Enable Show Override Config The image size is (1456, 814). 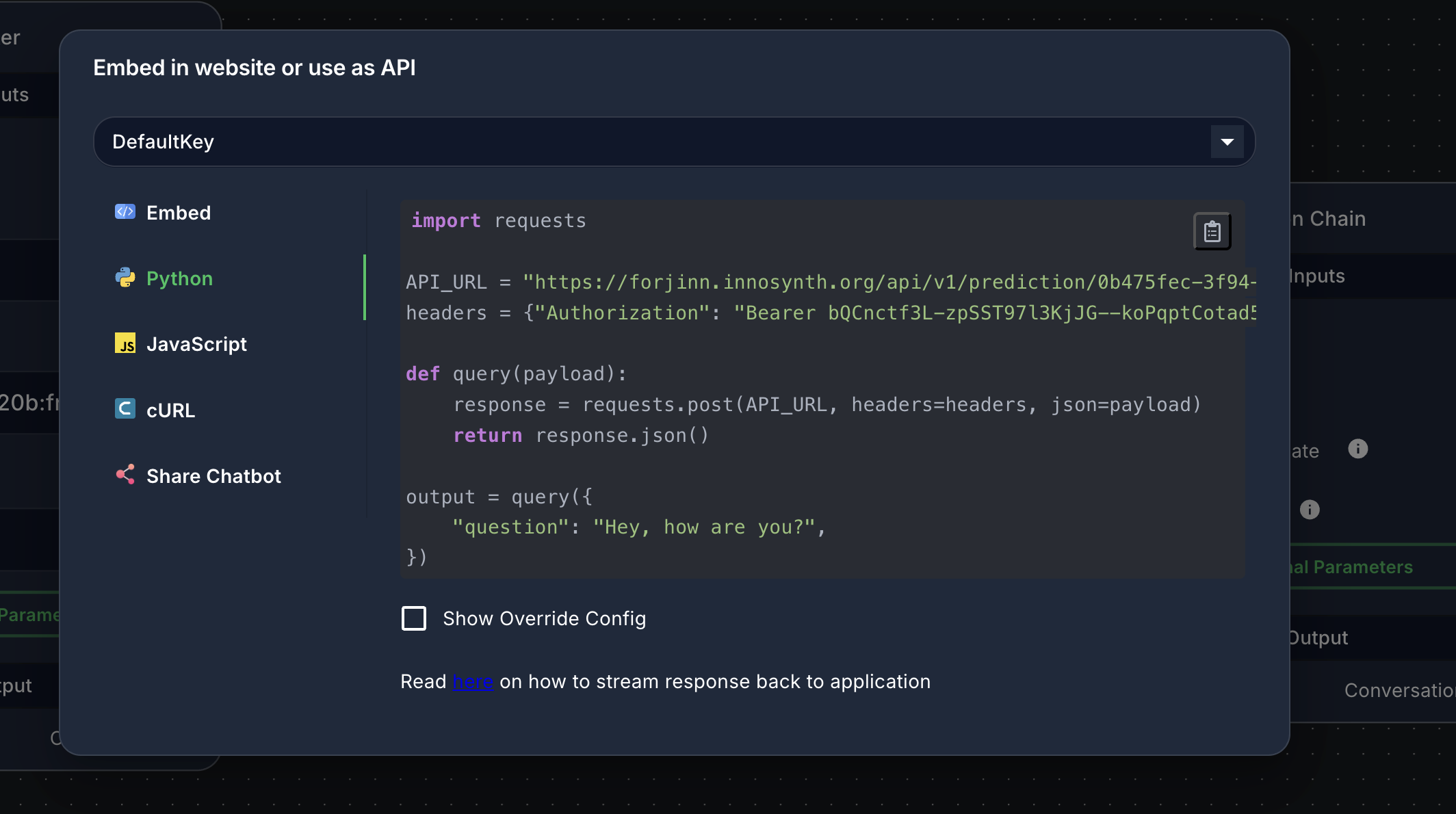[414, 618]
